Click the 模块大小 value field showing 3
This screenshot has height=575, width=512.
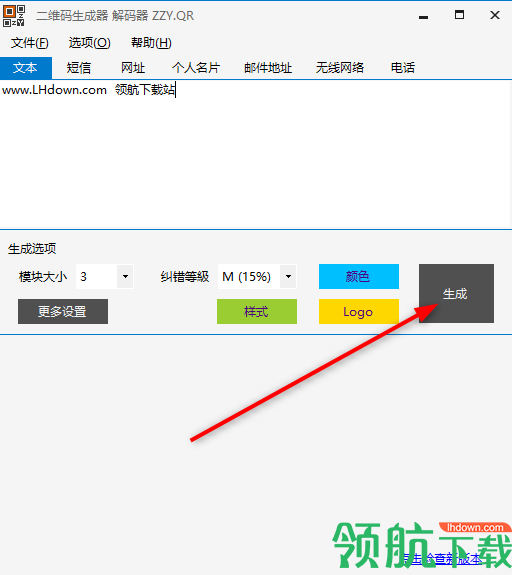[97, 276]
